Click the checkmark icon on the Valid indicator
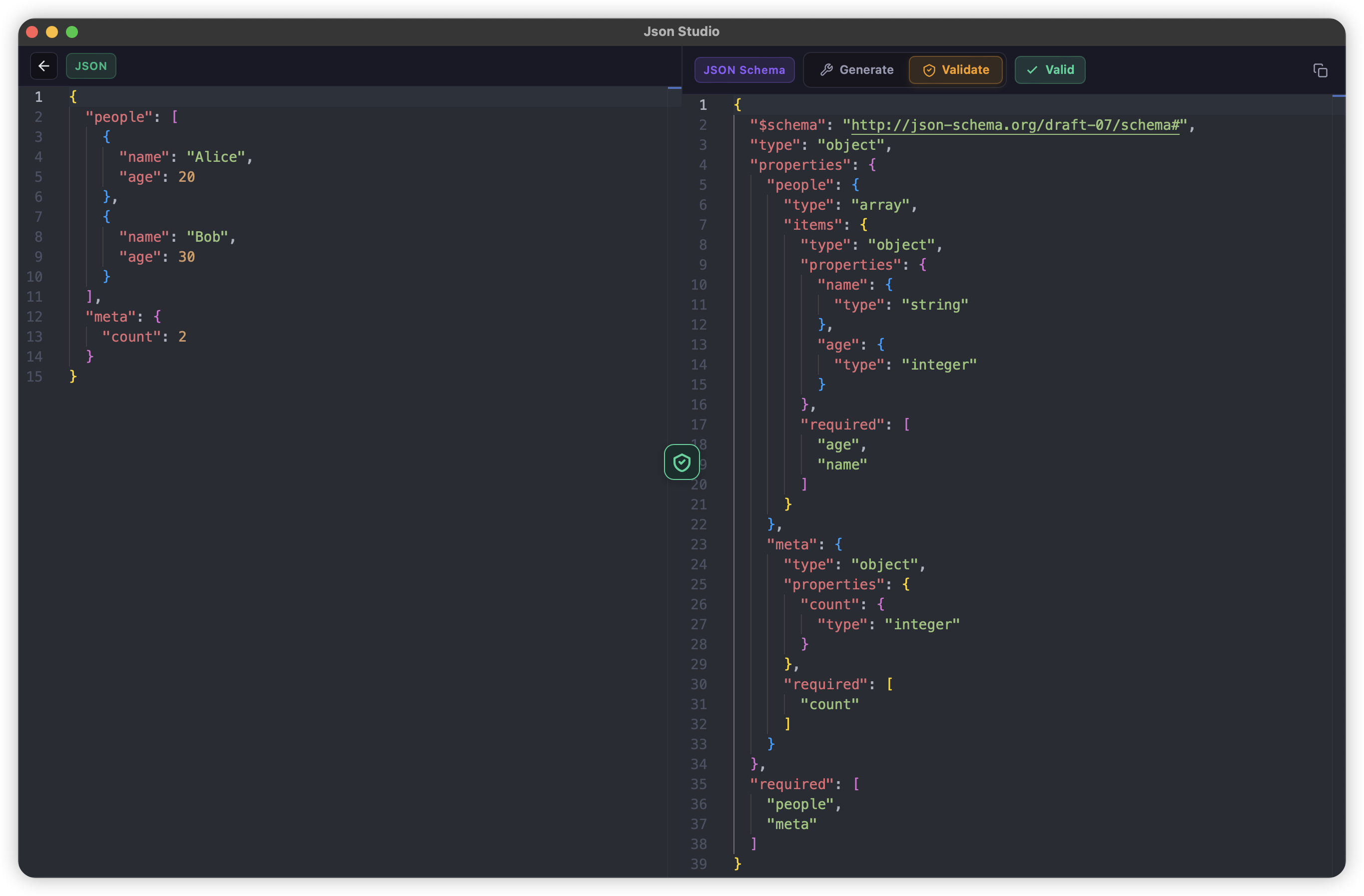Screen dimensions: 1364x896 (1032, 70)
